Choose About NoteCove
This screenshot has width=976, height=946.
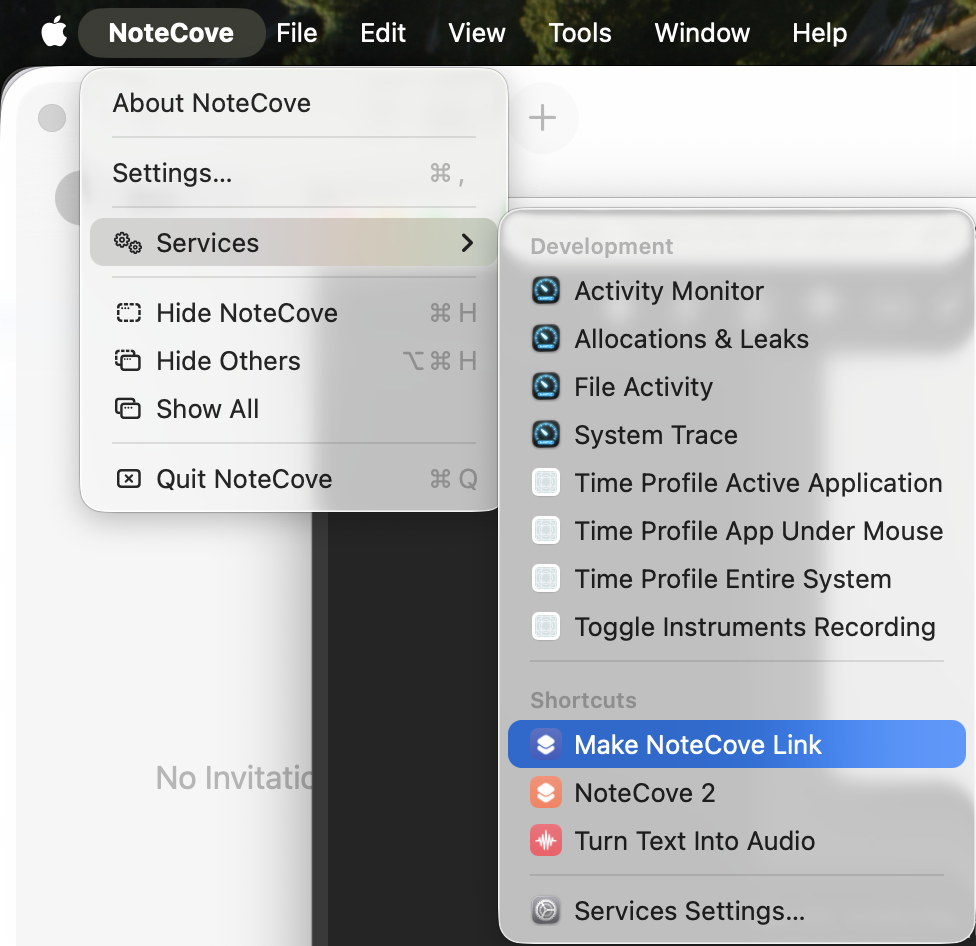point(294,103)
